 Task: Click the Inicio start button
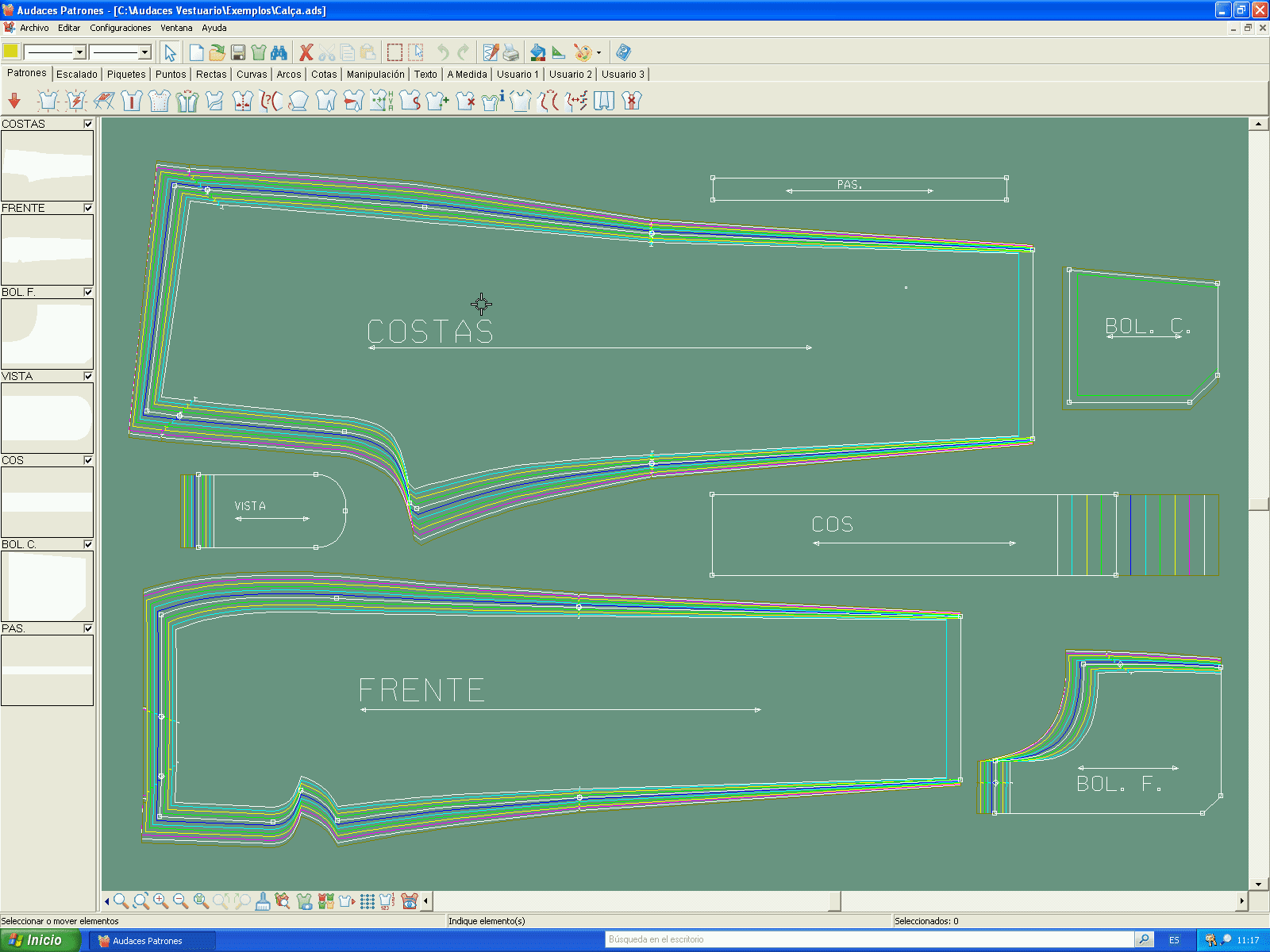pyautogui.click(x=40, y=940)
